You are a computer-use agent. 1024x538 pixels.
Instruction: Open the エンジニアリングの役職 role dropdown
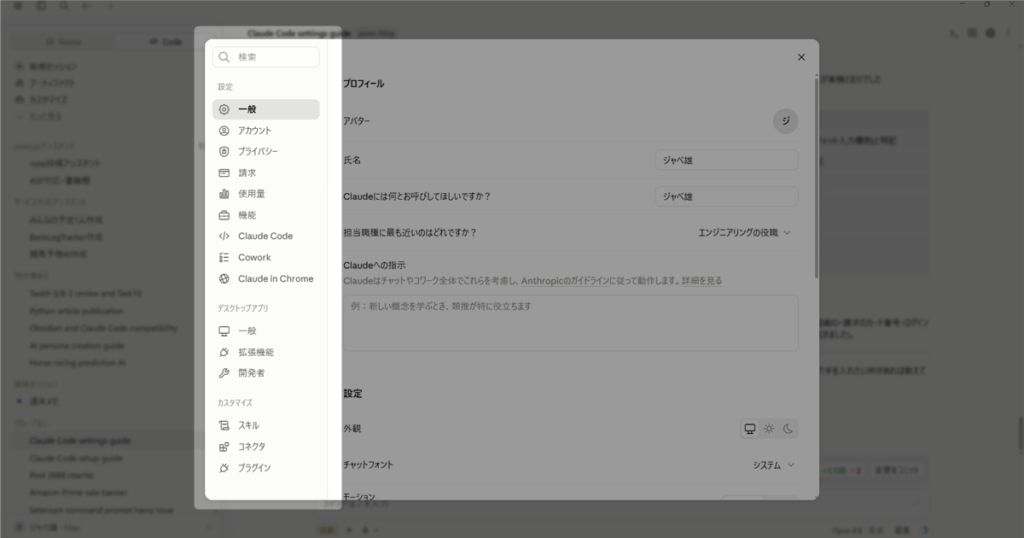coord(744,232)
